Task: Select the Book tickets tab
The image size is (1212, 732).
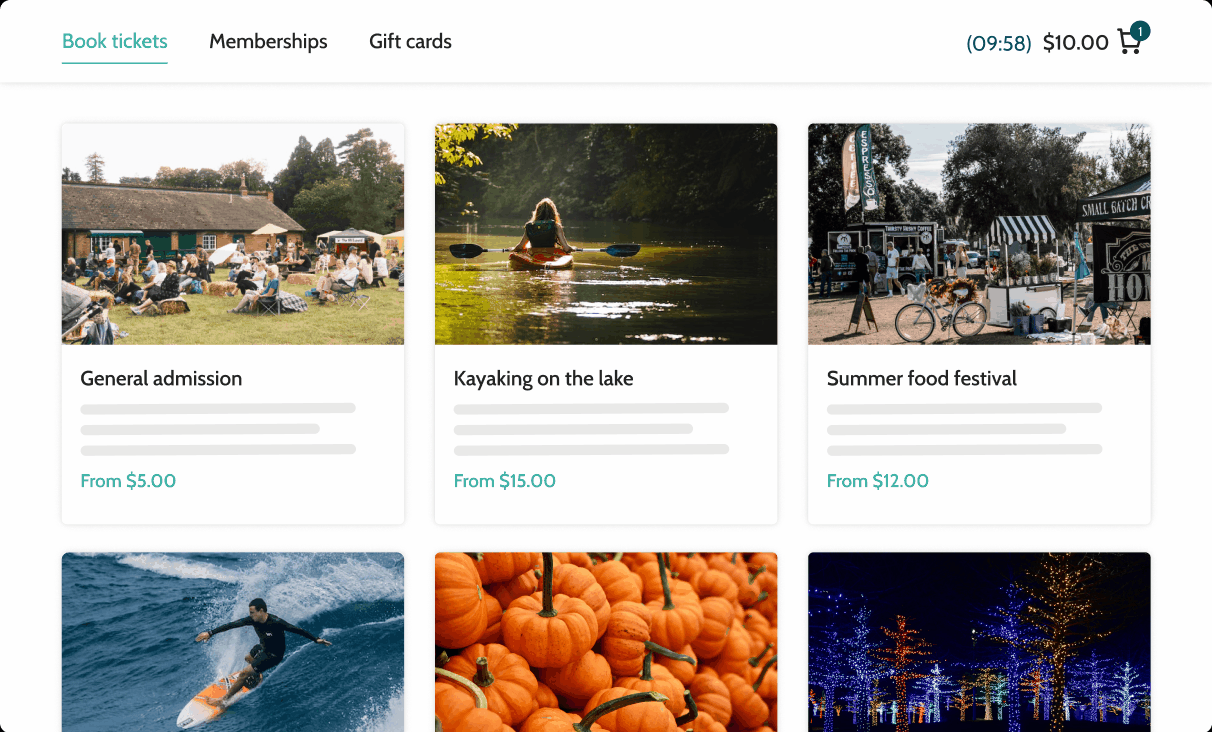Action: click(x=114, y=41)
